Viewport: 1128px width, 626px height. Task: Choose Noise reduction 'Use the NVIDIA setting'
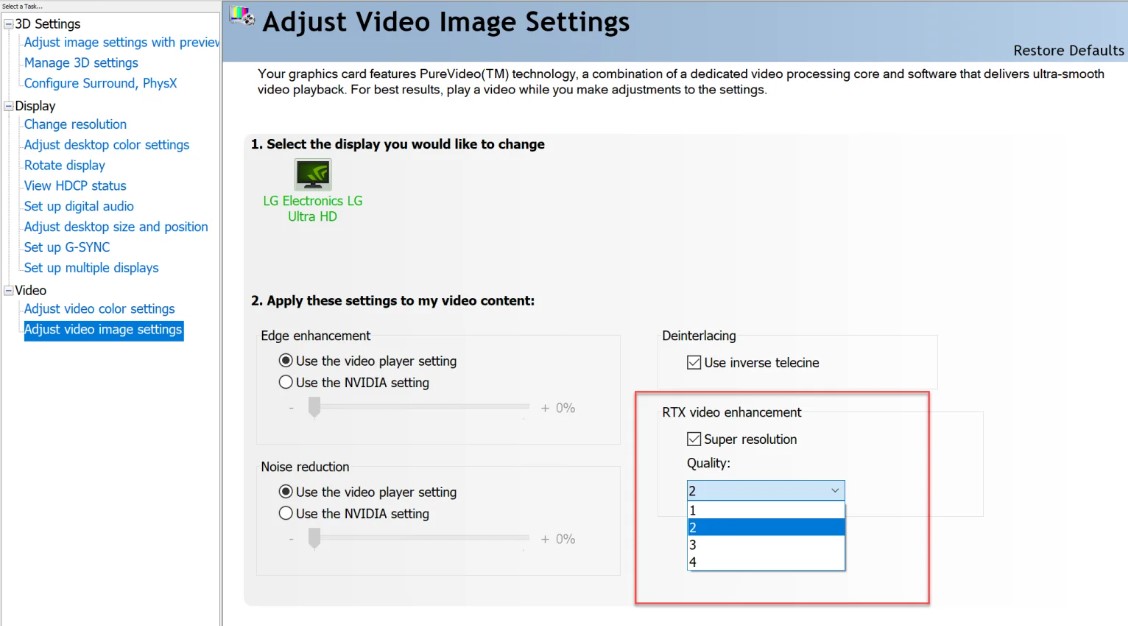point(286,513)
